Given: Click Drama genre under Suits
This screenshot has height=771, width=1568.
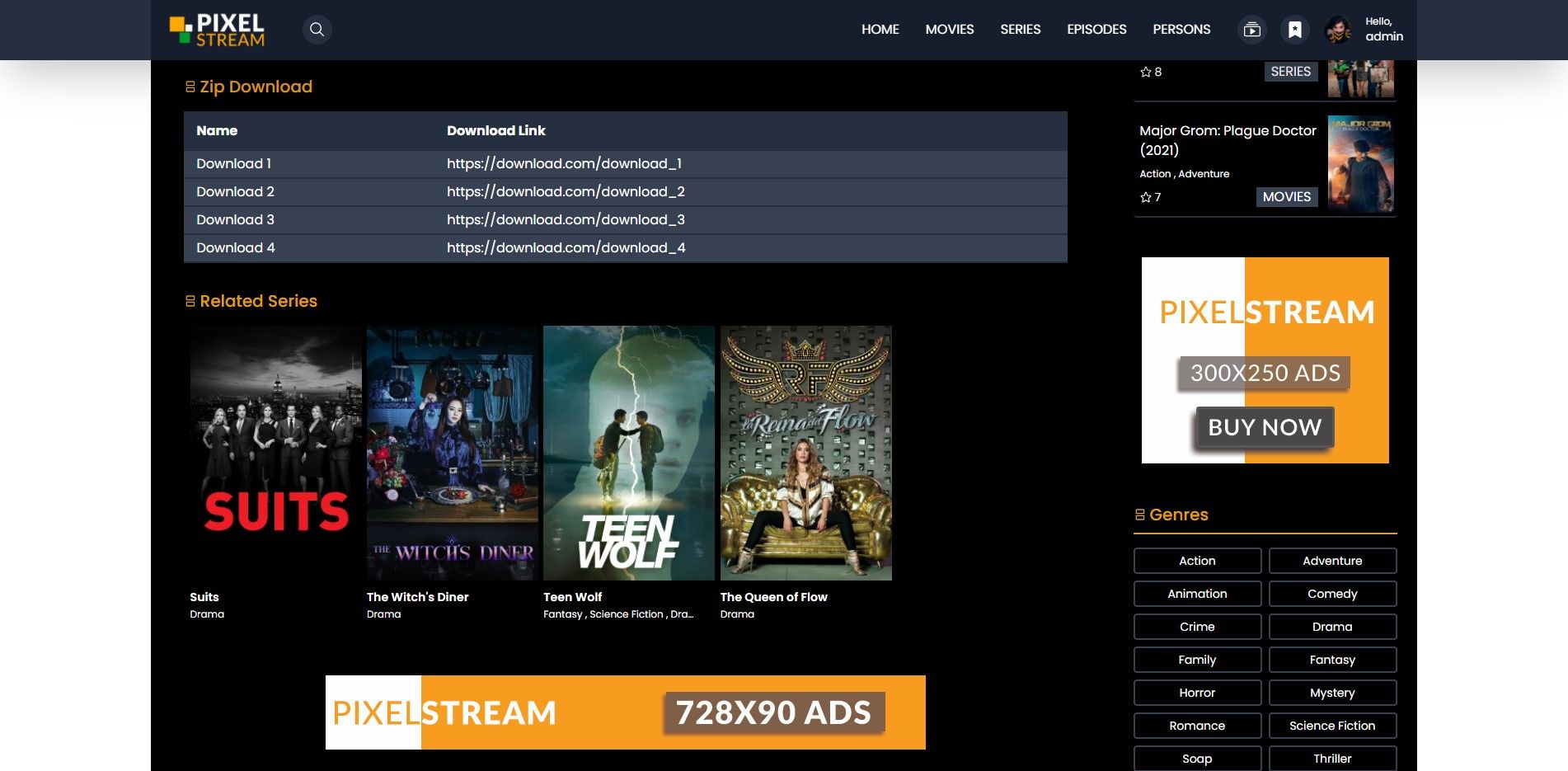Looking at the screenshot, I should tap(207, 614).
